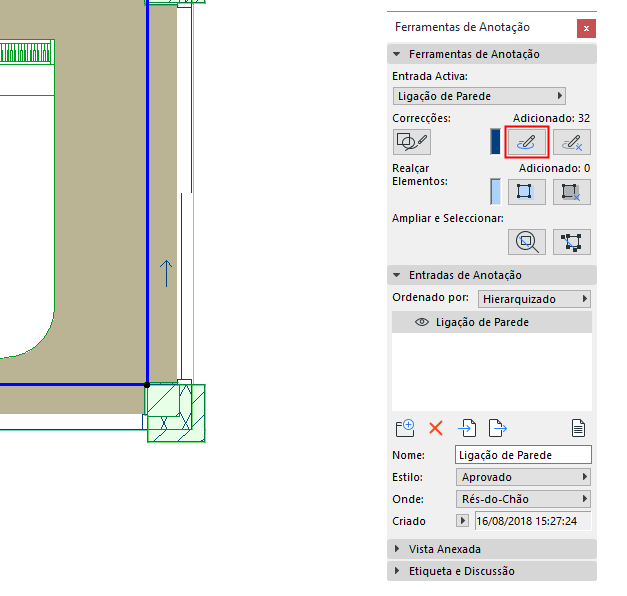Screen dimensions: 627x596
Task: Click the "Adicionado: 32" counter text
Action: tap(551, 118)
